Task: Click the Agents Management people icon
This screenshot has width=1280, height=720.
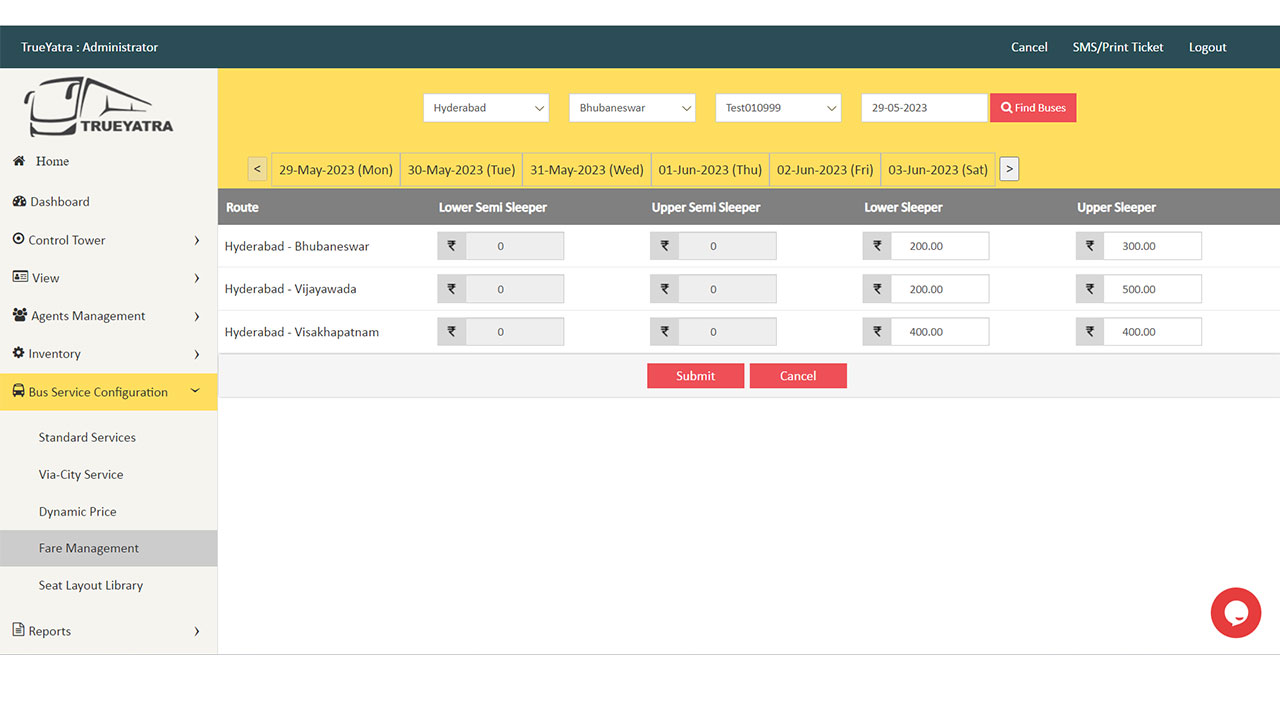Action: (20, 316)
